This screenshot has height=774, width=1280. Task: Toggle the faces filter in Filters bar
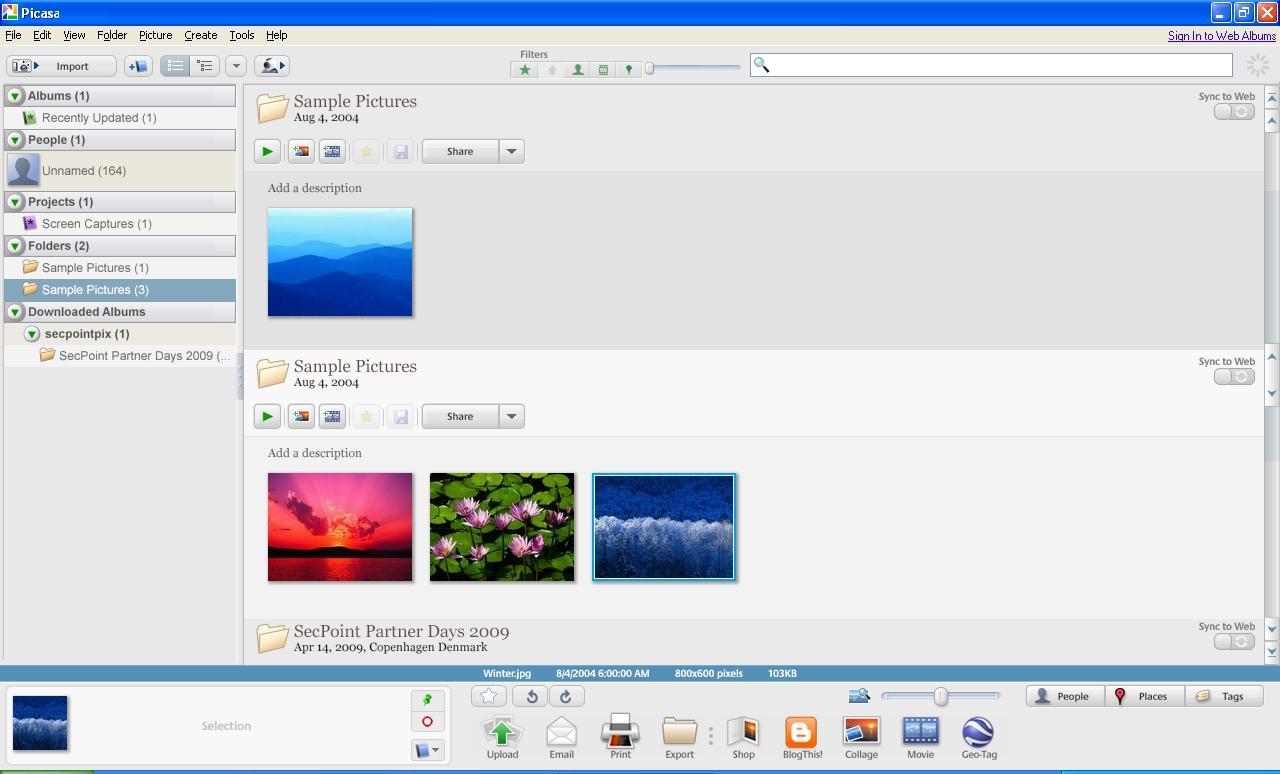(577, 69)
